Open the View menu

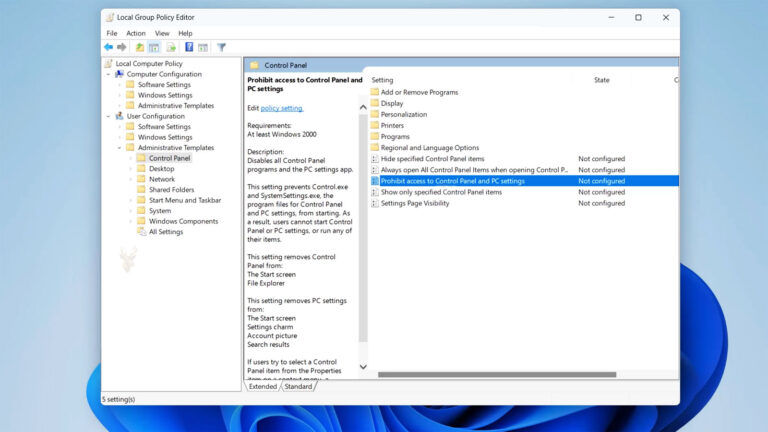(162, 33)
